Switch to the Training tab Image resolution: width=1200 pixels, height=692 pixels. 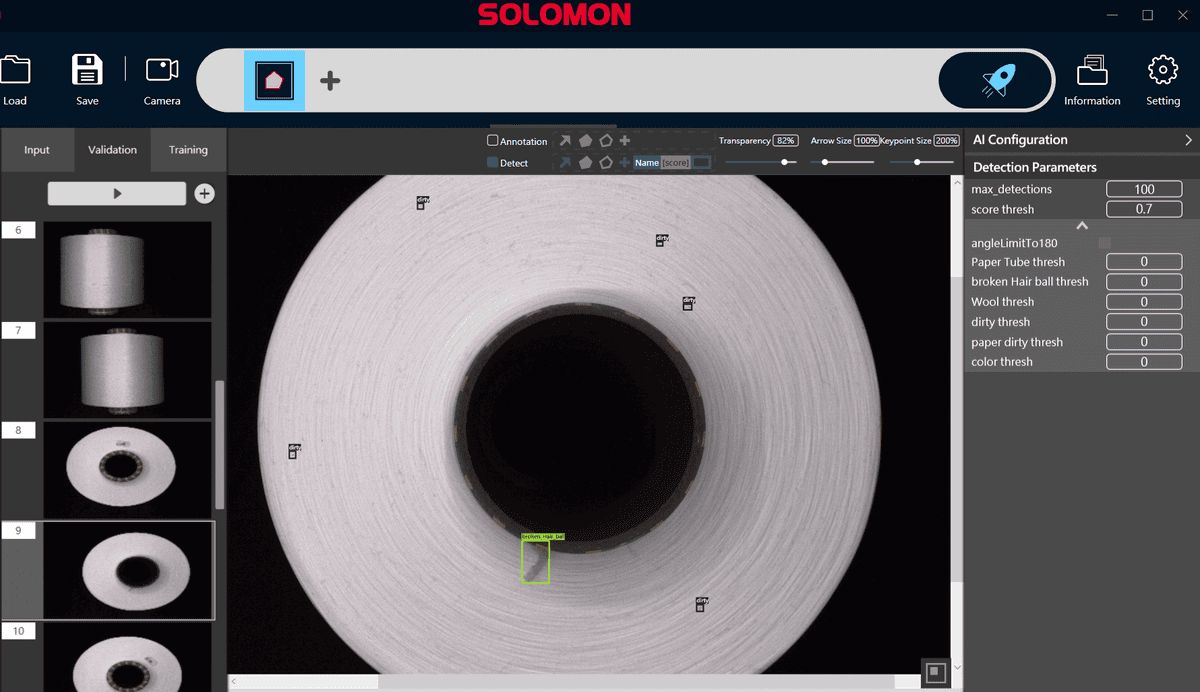tap(188, 150)
